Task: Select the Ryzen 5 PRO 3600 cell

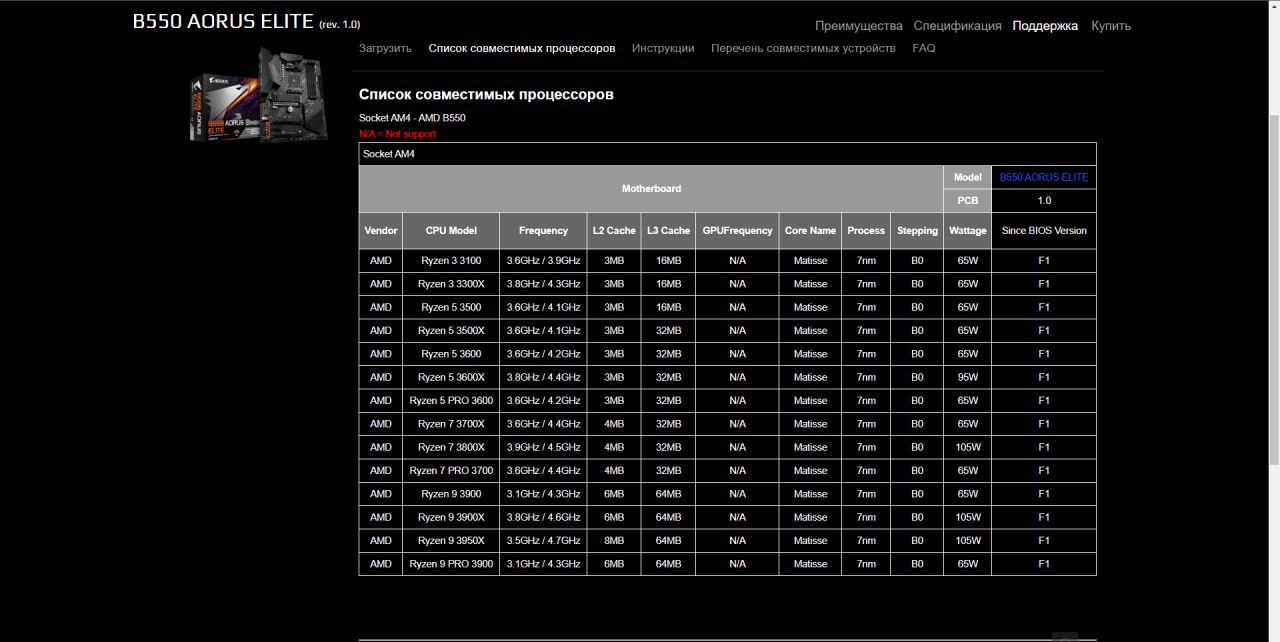Action: 451,401
